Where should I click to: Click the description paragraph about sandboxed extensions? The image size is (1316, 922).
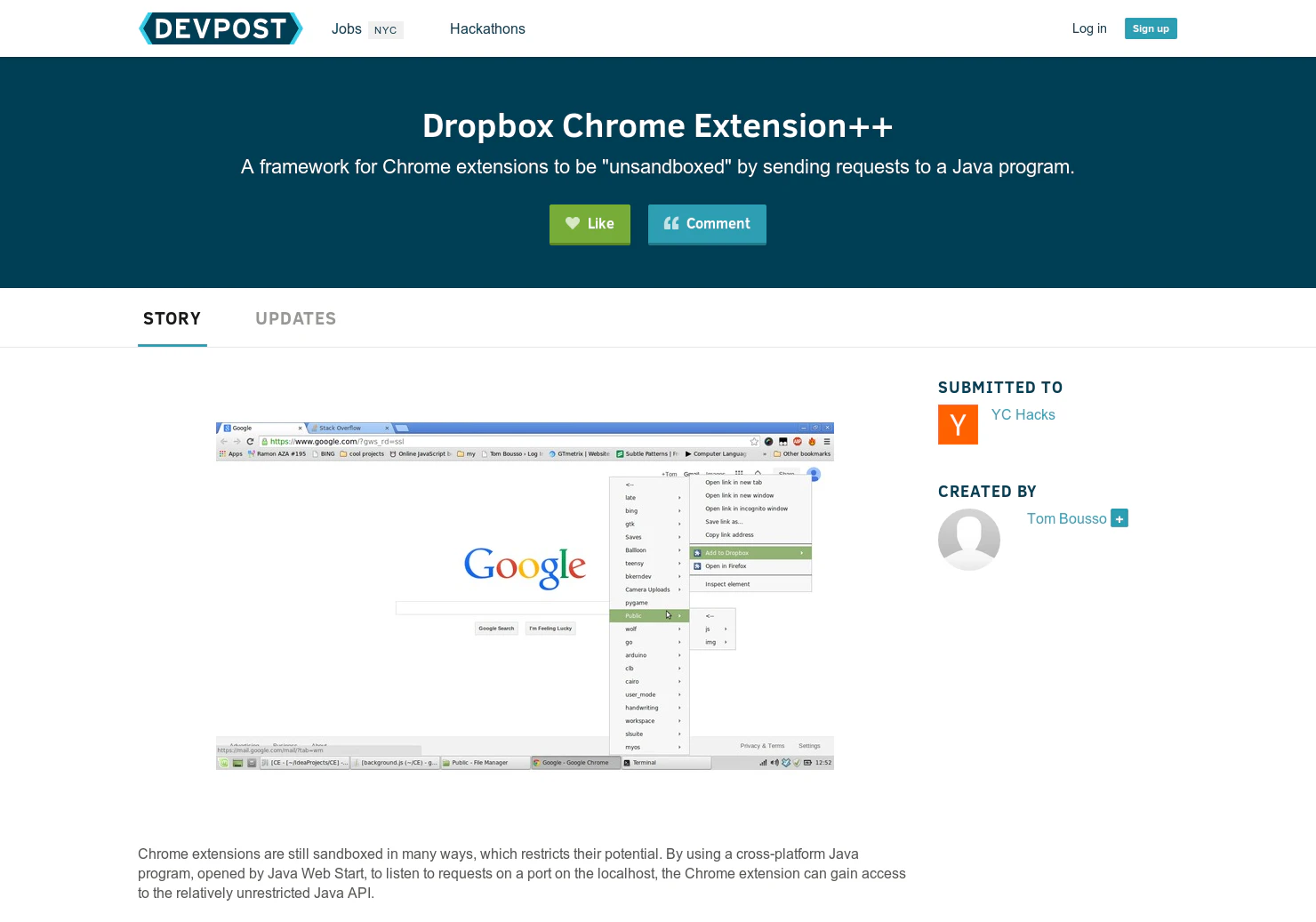click(522, 873)
